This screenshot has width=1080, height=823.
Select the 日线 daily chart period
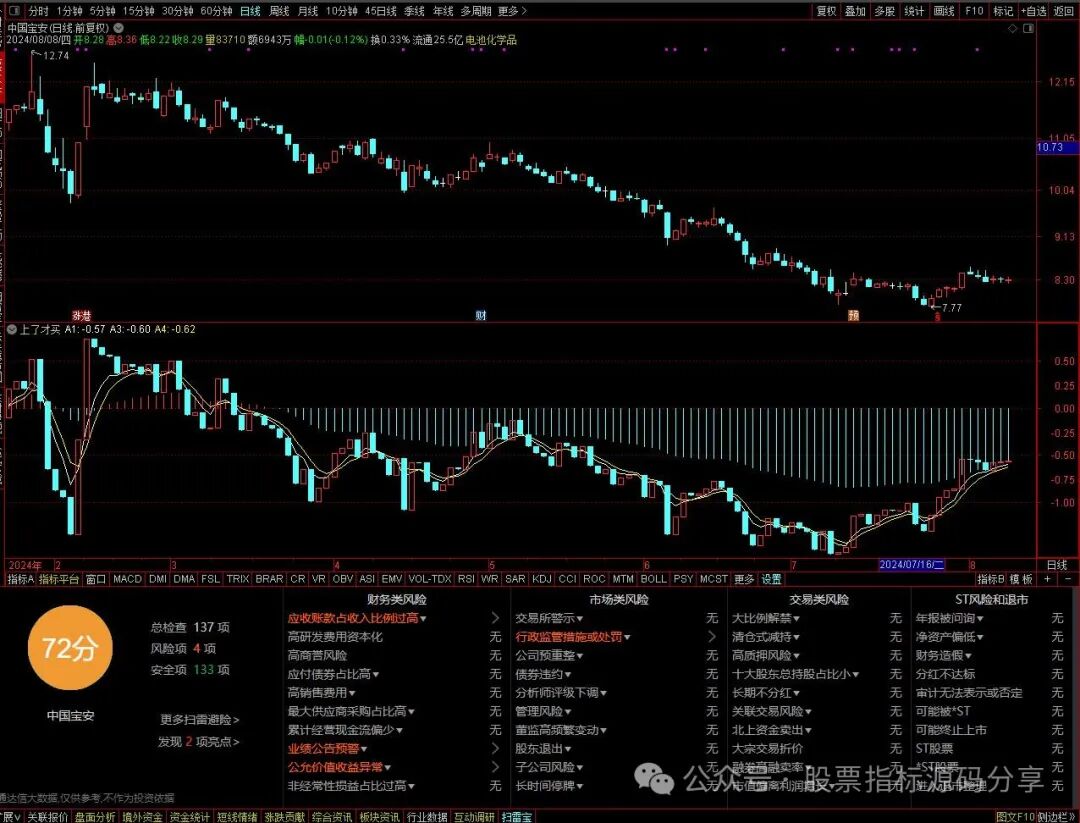[x=250, y=11]
